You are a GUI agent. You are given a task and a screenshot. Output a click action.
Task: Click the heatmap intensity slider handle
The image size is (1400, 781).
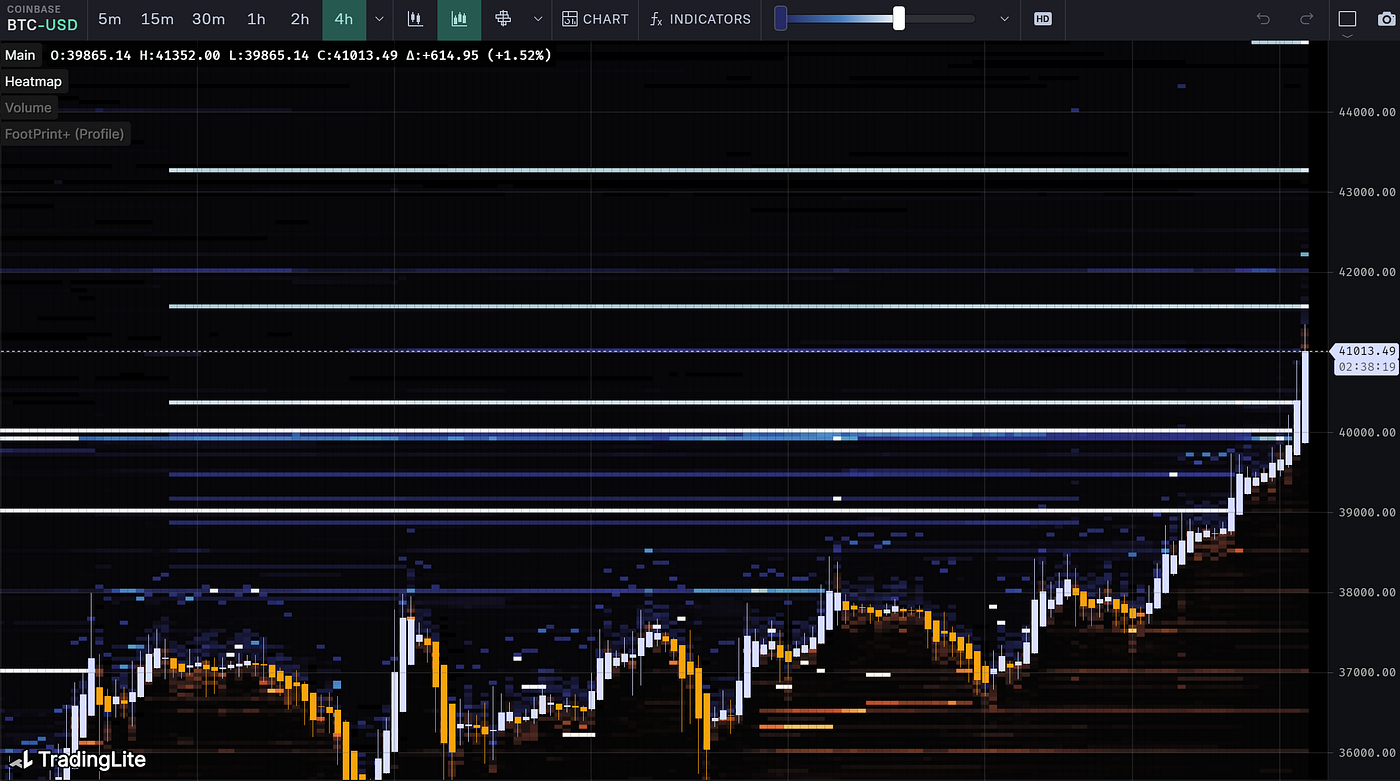pos(899,18)
